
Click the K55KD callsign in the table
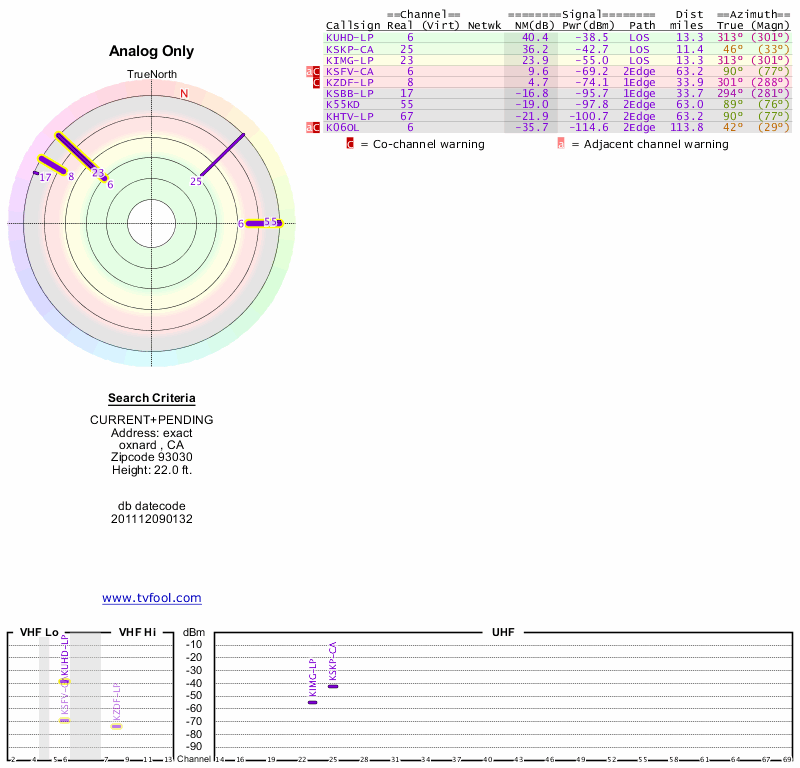(343, 104)
